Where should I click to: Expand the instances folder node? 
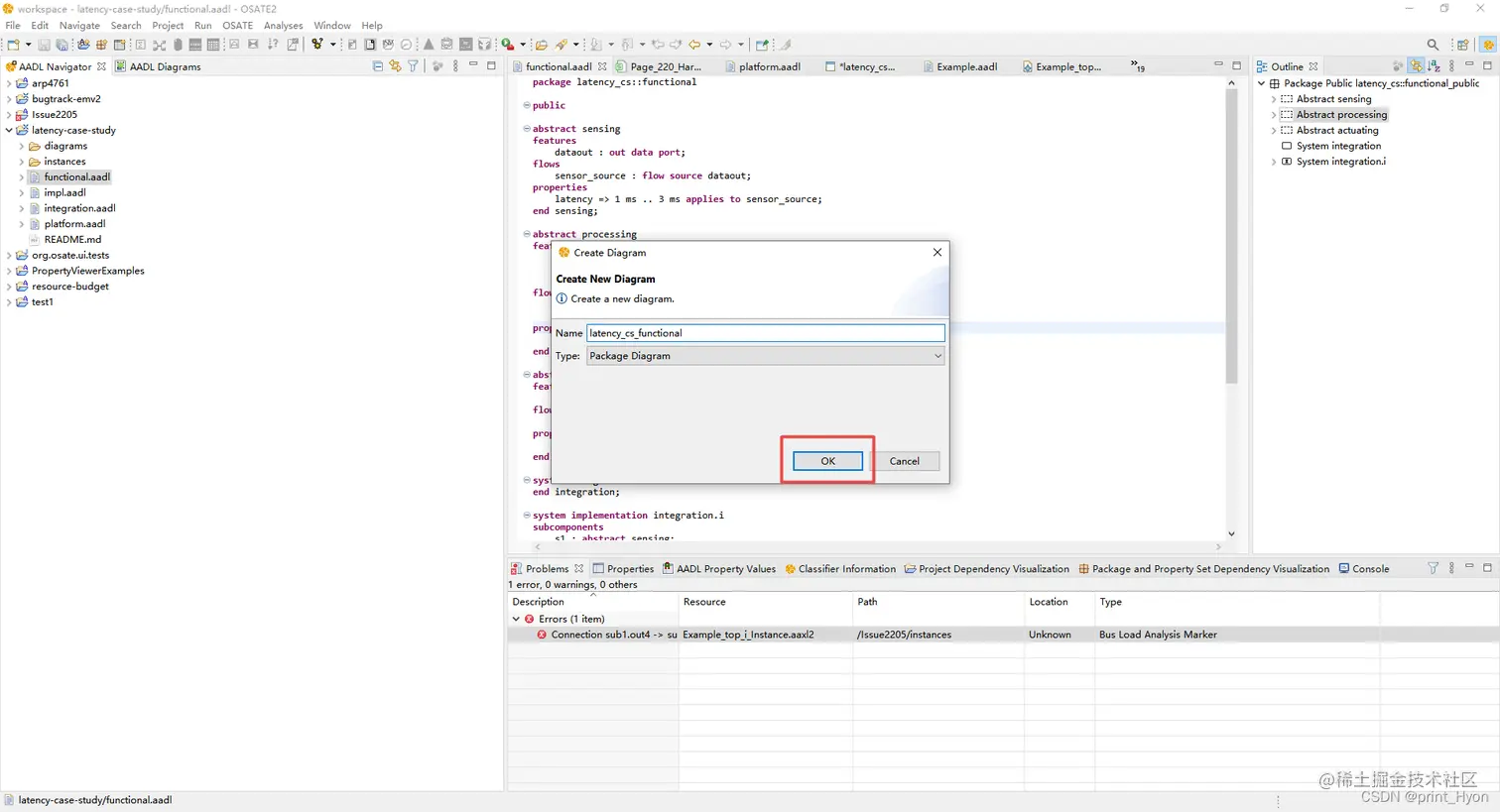pyautogui.click(x=22, y=162)
